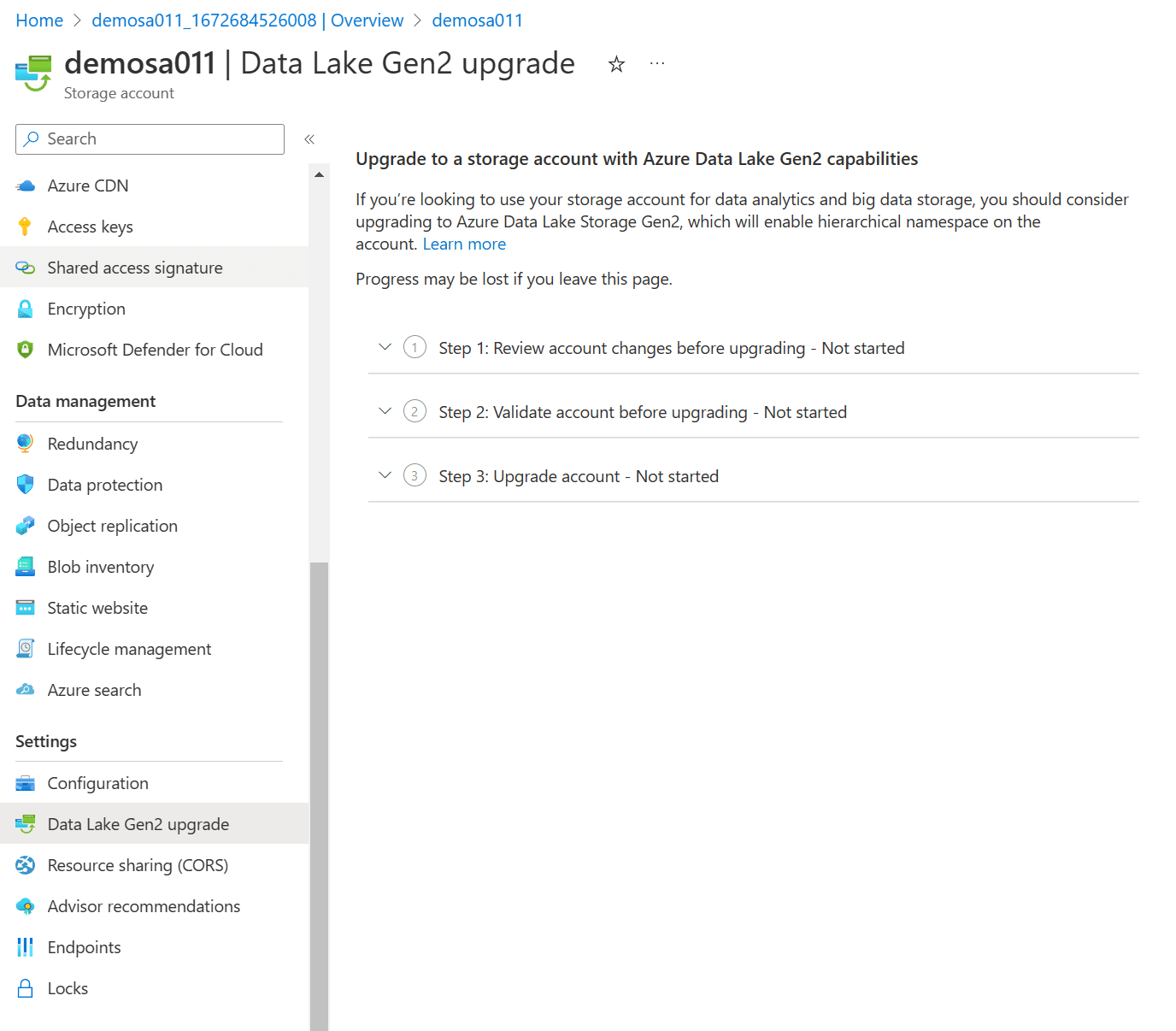
Task: Click the step 1 circled number
Action: pos(415,347)
